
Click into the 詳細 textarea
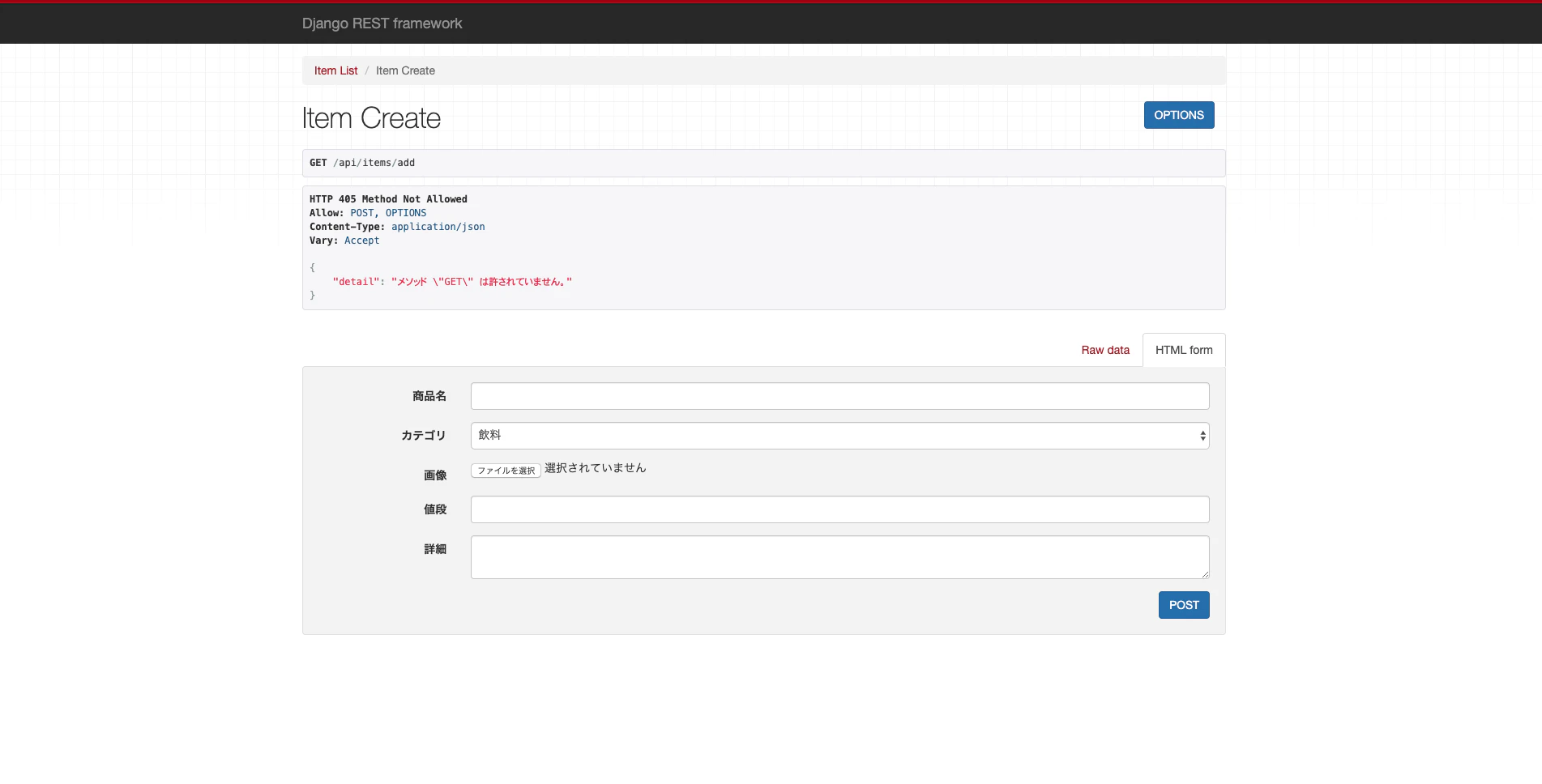pos(839,557)
